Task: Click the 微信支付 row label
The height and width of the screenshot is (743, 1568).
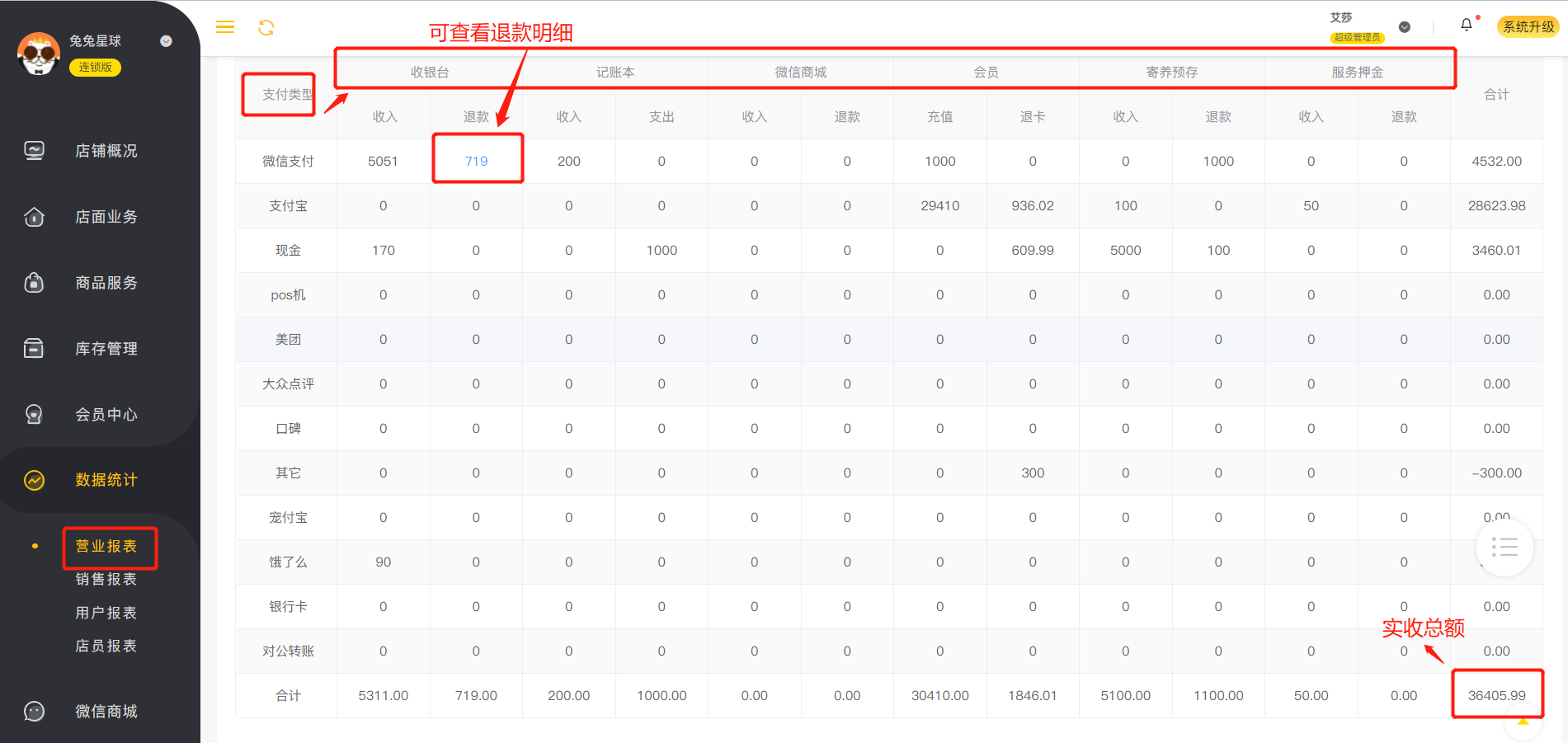Action: point(288,161)
